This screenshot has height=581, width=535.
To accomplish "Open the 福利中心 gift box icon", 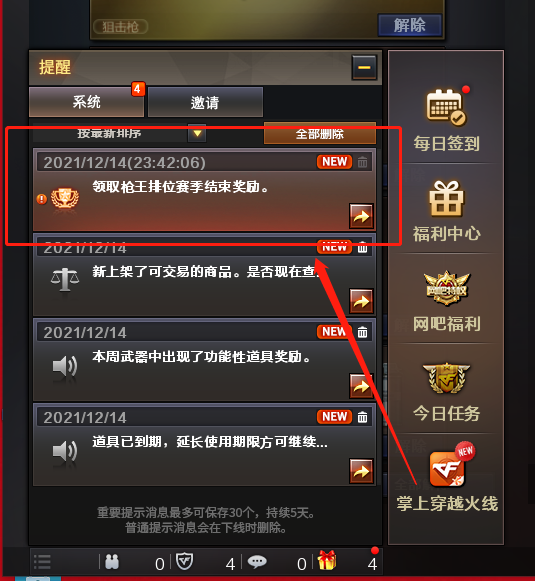I will point(446,199).
